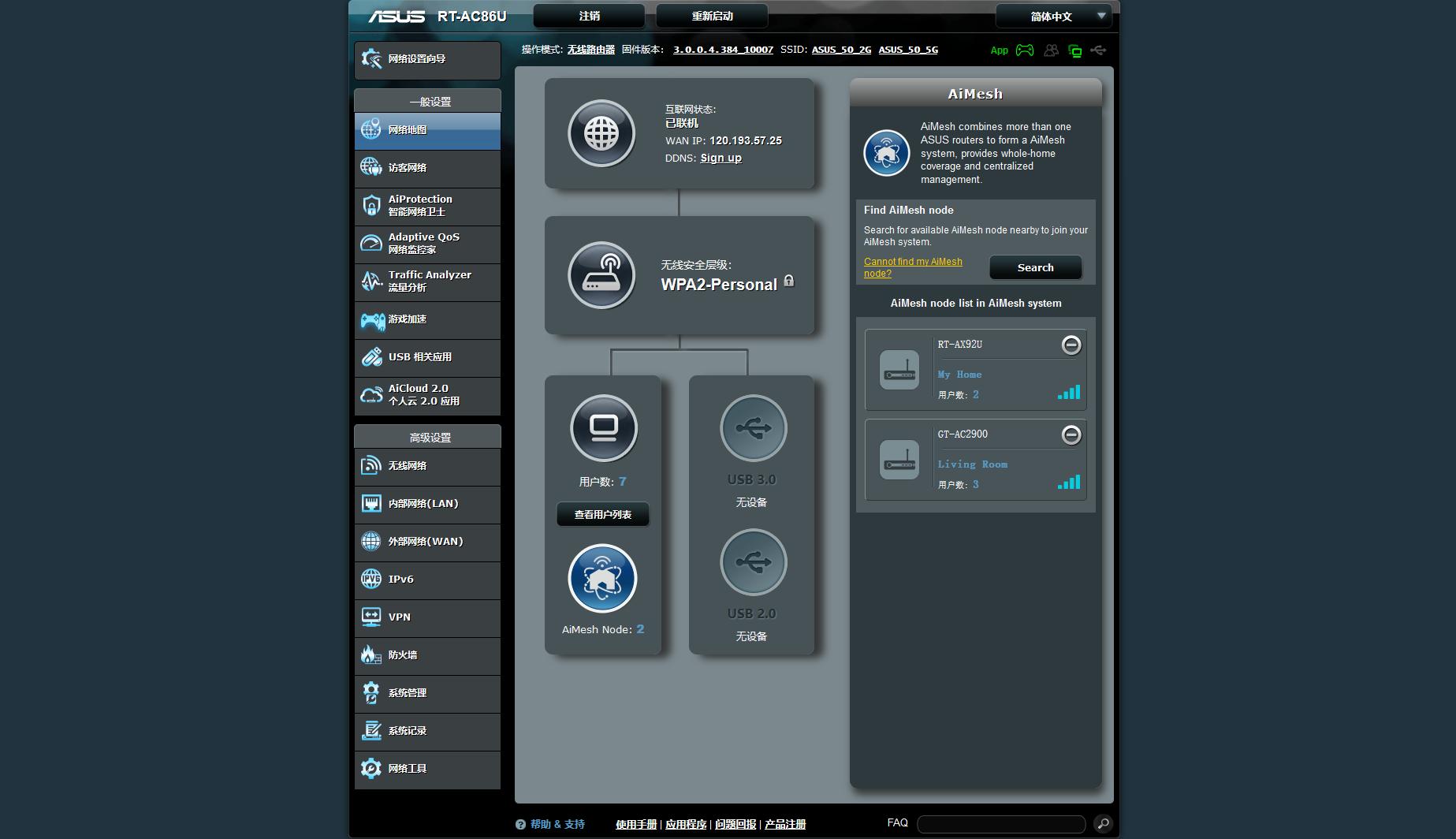Screen dimensions: 1456x839
Task: Remove the RT-AX92U node with minus button
Action: pyautogui.click(x=1071, y=345)
